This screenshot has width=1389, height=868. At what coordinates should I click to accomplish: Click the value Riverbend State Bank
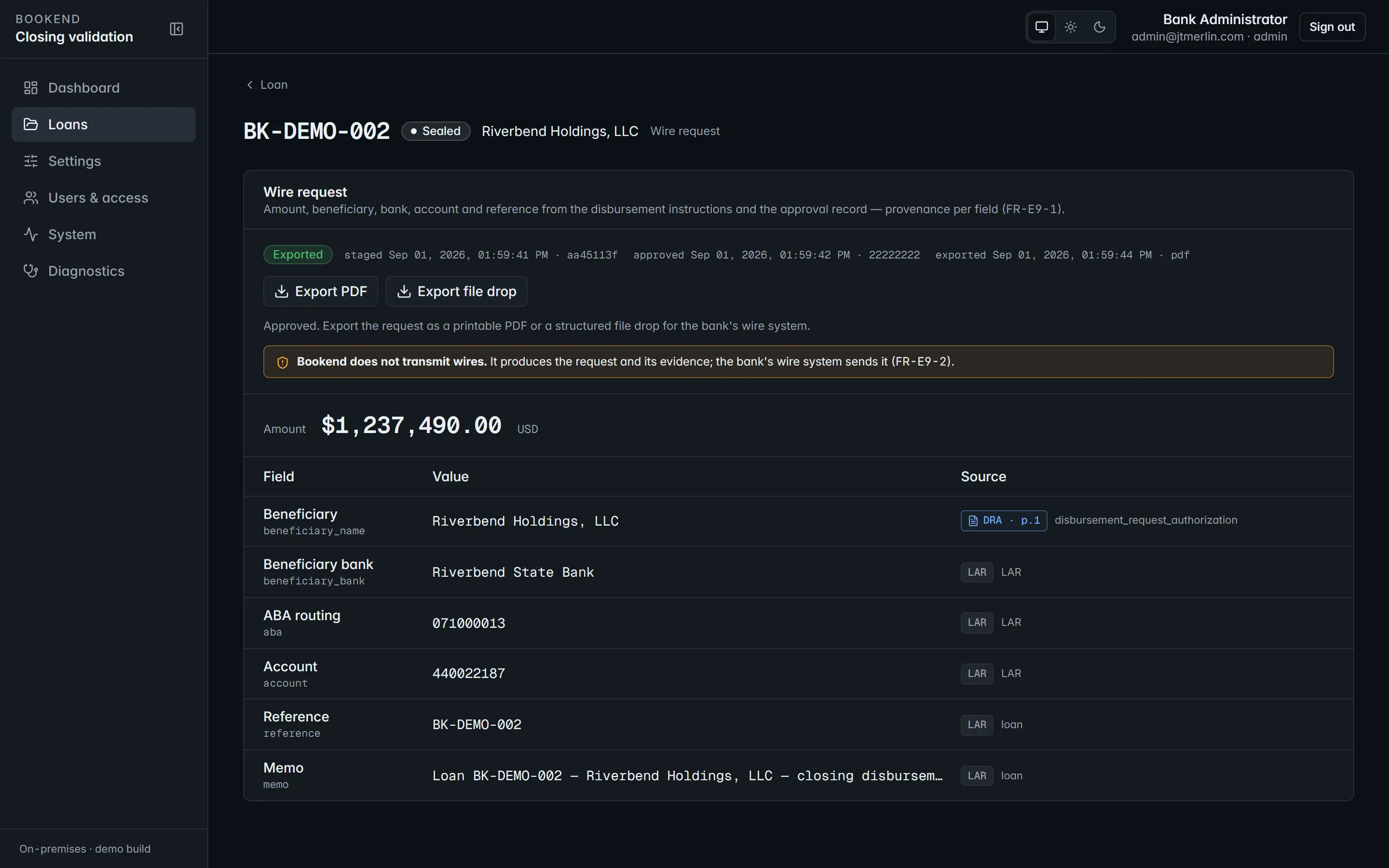pos(513,572)
